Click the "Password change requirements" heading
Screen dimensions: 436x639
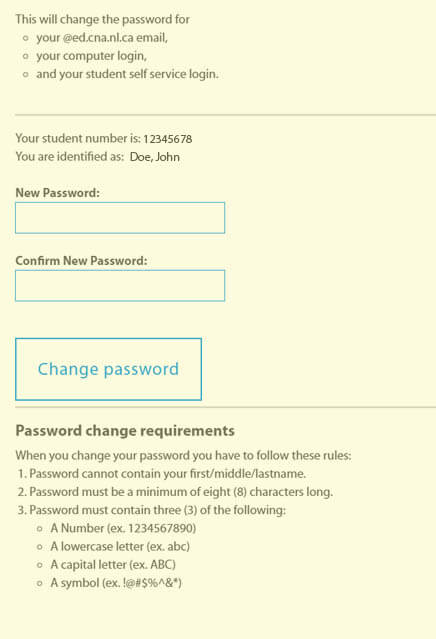coord(125,431)
